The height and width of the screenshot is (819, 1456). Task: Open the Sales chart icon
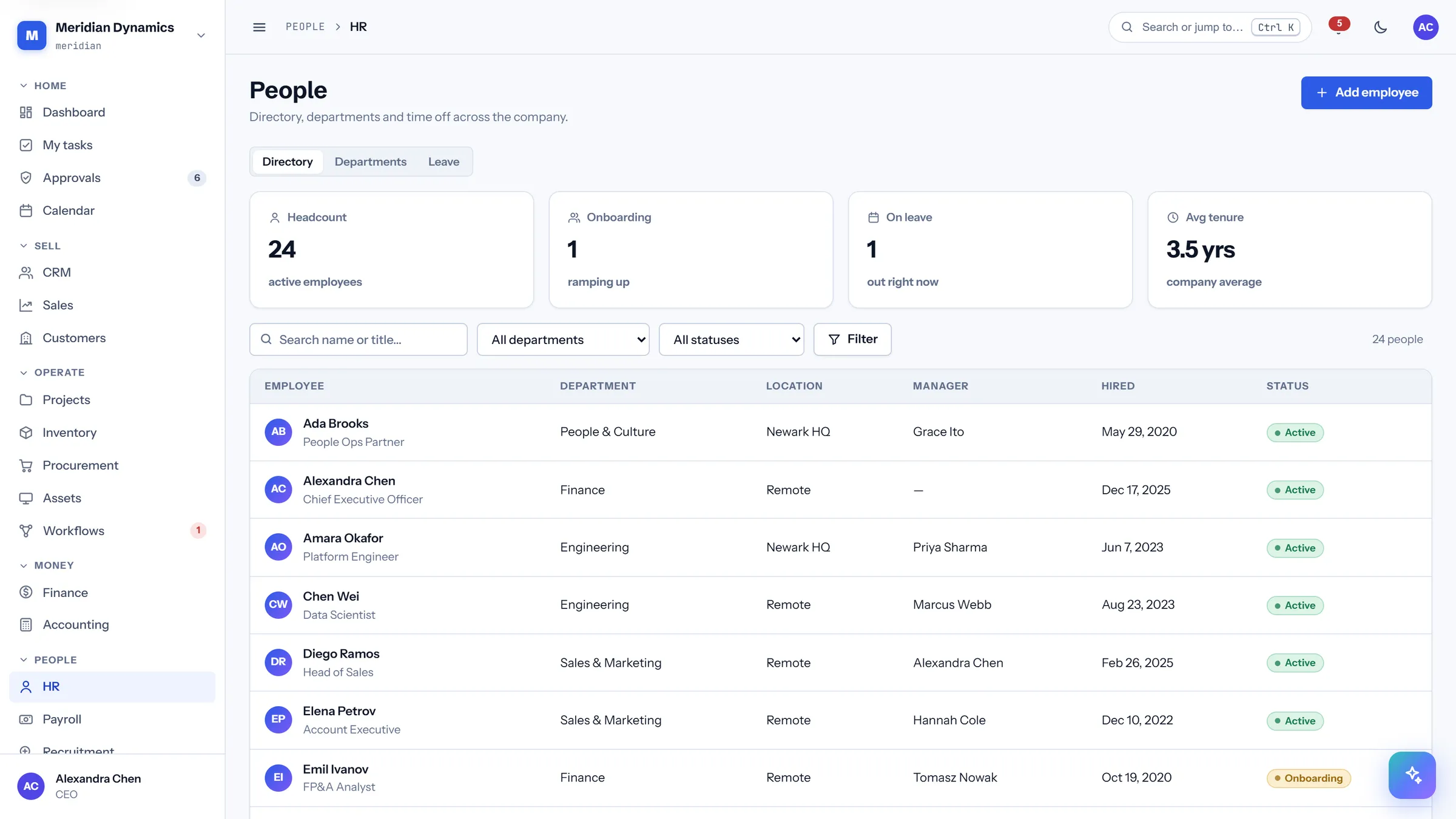point(25,305)
